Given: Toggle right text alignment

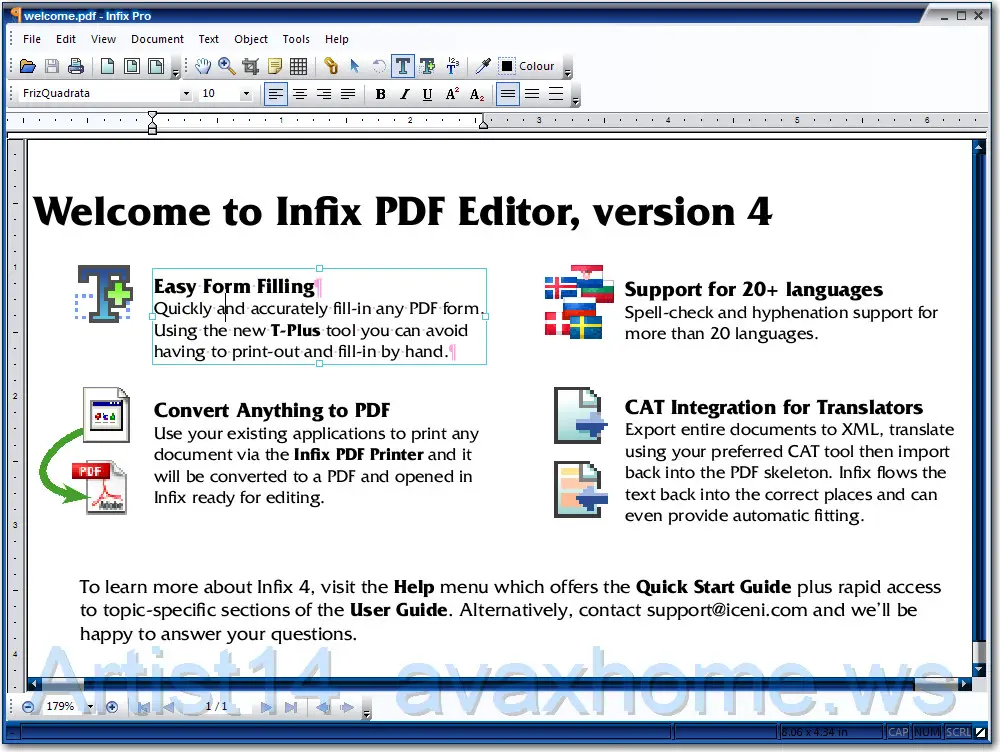Looking at the screenshot, I should click(324, 94).
